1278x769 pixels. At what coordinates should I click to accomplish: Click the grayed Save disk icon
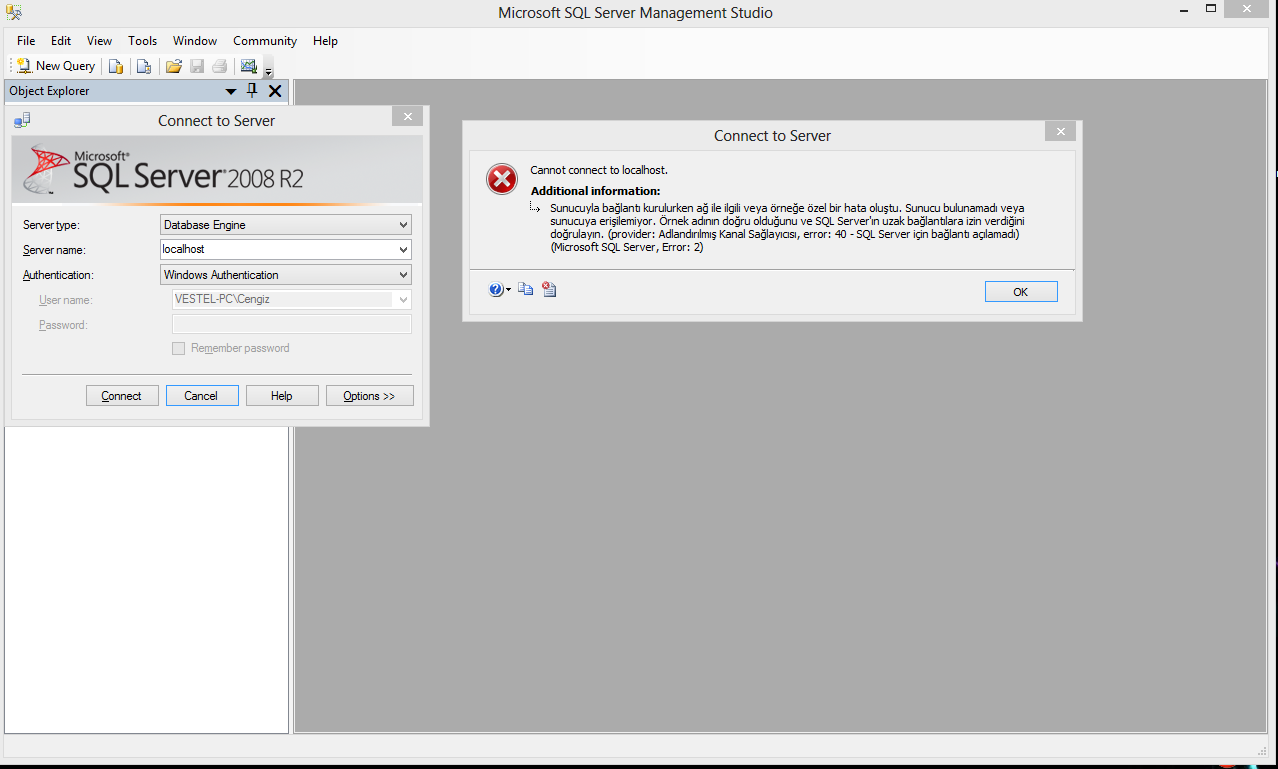tap(197, 67)
